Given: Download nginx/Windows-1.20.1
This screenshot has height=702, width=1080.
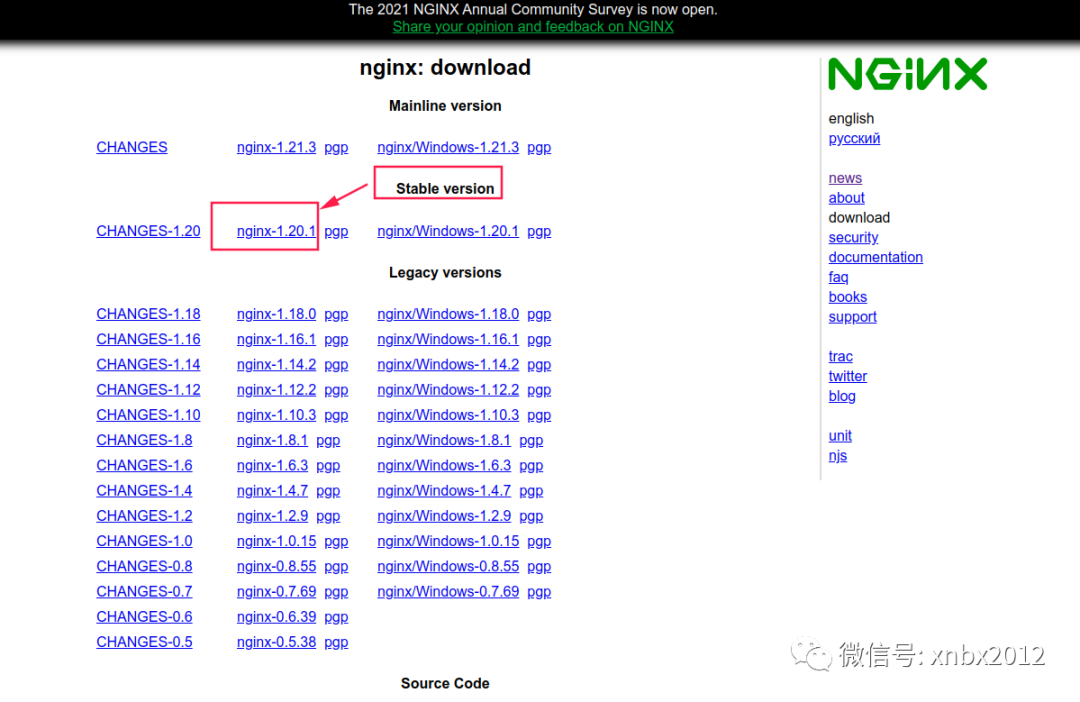Looking at the screenshot, I should [448, 231].
